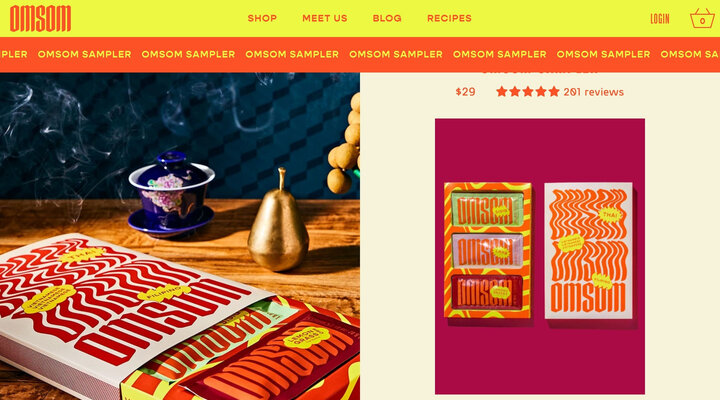720x400 pixels.
Task: Open the 201 reviews link
Action: click(593, 92)
